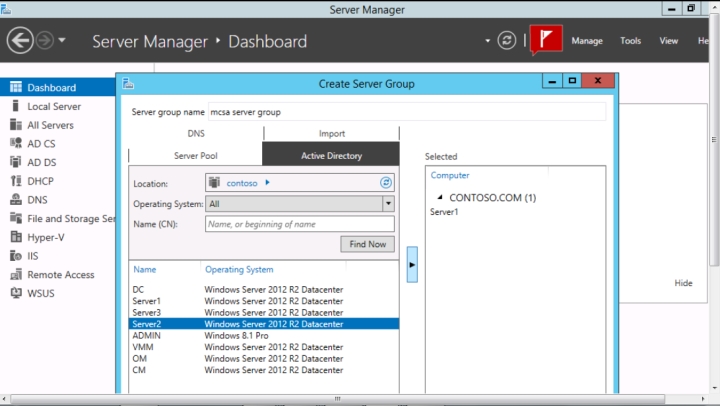This screenshot has height=406, width=720.
Task: Select the VMM computer row
Action: pyautogui.click(x=264, y=347)
